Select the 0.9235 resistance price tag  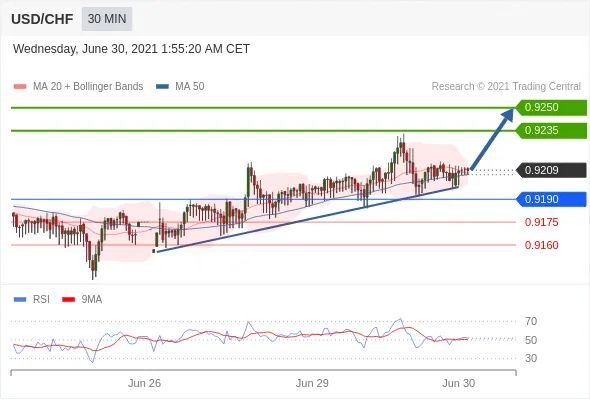click(x=551, y=131)
